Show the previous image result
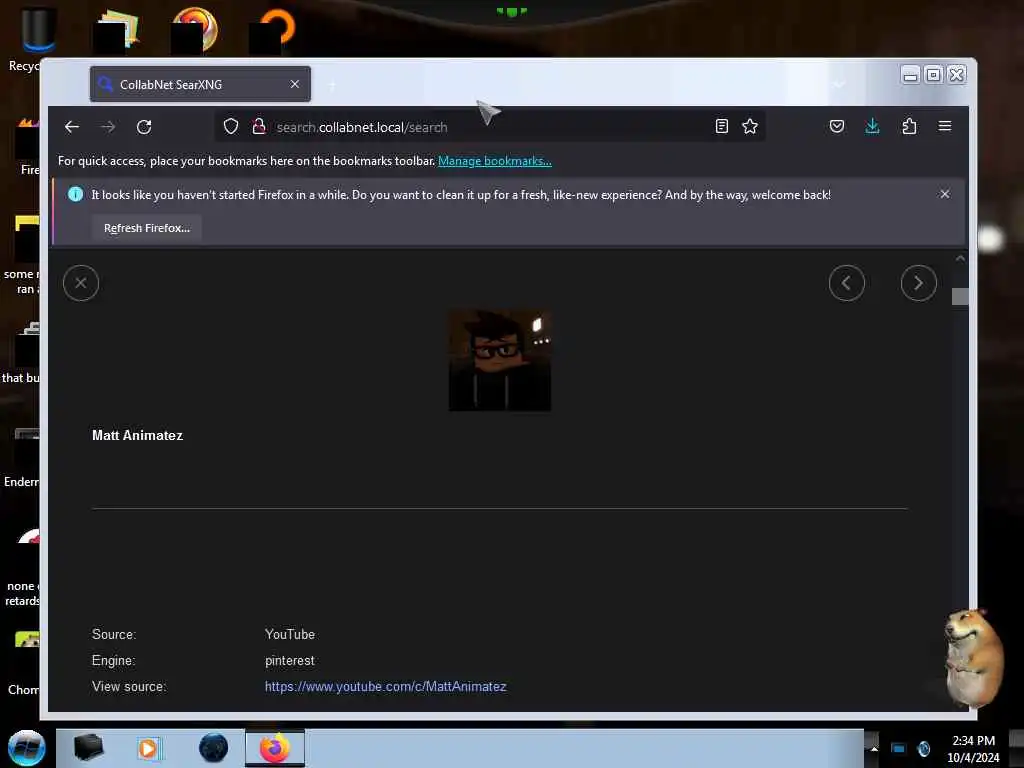Viewport: 1024px width, 768px height. (847, 283)
